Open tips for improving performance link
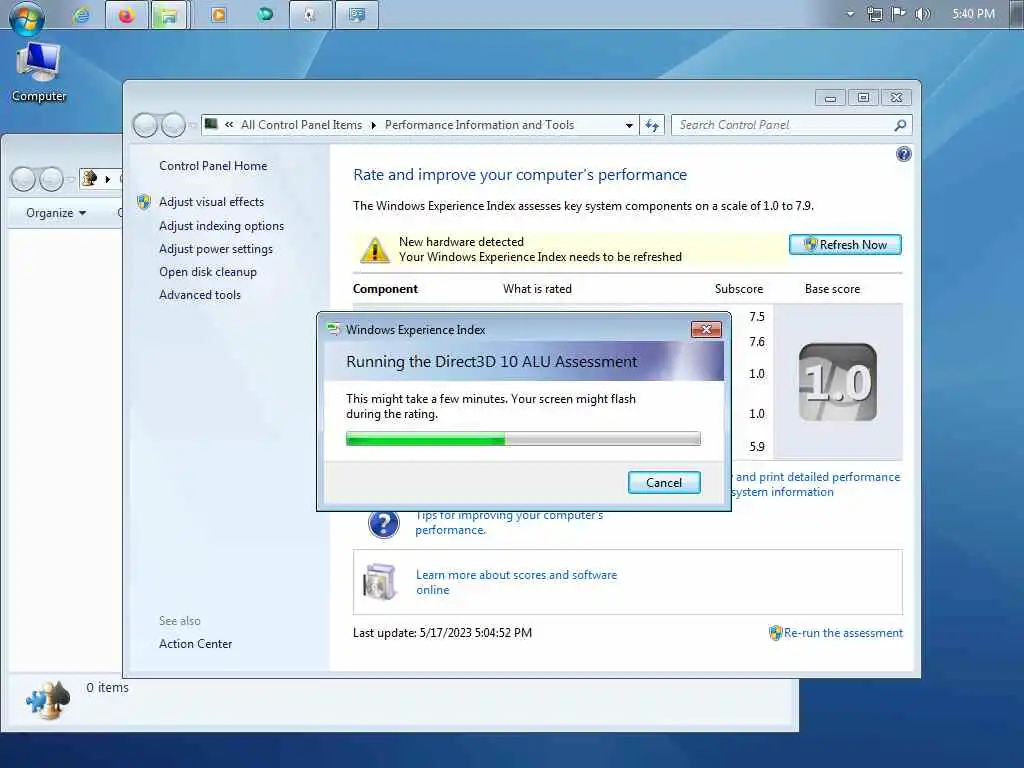The width and height of the screenshot is (1024, 768). 509,522
